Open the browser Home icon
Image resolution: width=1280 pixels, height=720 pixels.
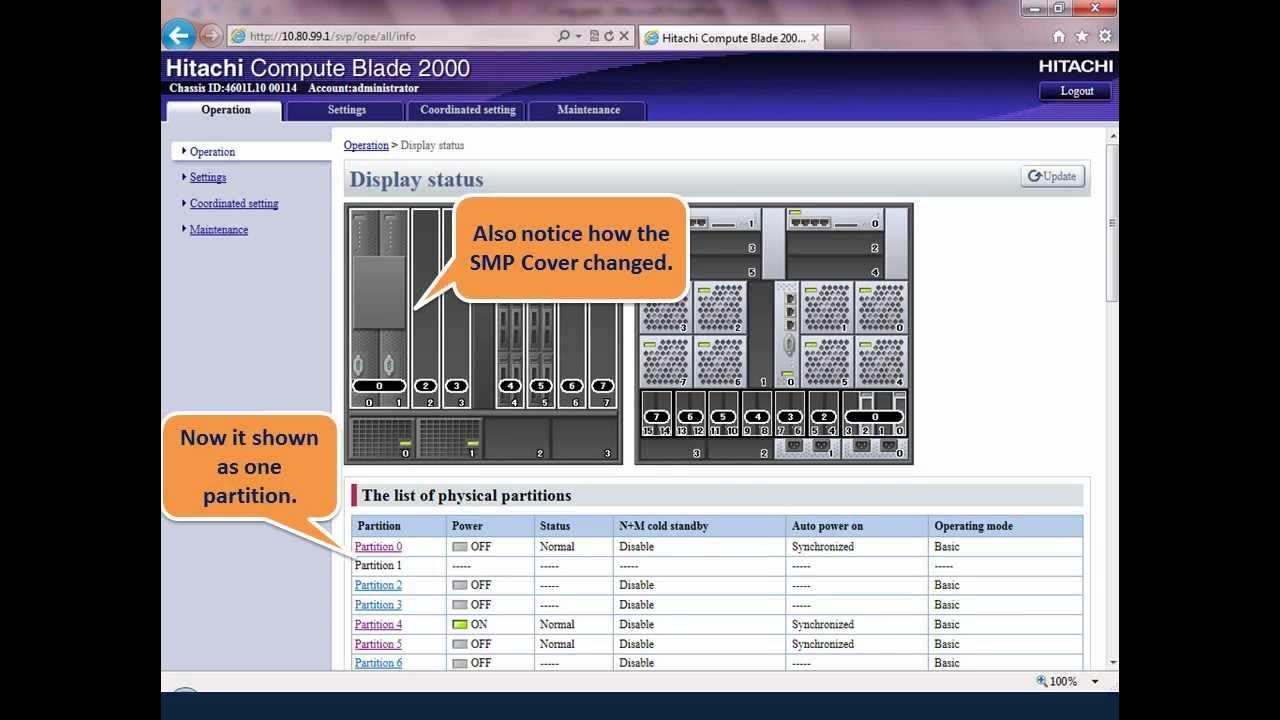(1059, 36)
